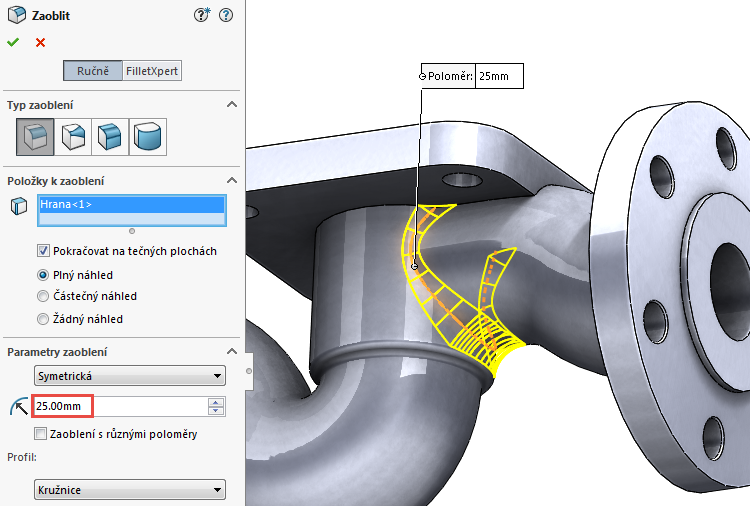Select Žádný náhled radio button

point(43,319)
